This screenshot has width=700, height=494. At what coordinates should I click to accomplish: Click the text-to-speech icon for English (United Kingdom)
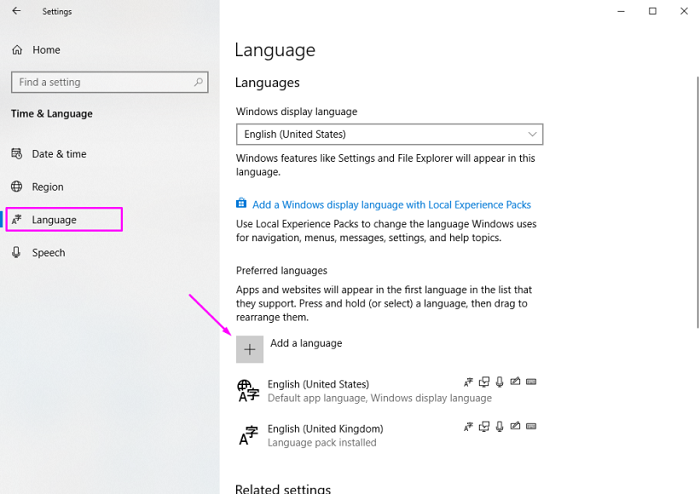click(x=484, y=427)
